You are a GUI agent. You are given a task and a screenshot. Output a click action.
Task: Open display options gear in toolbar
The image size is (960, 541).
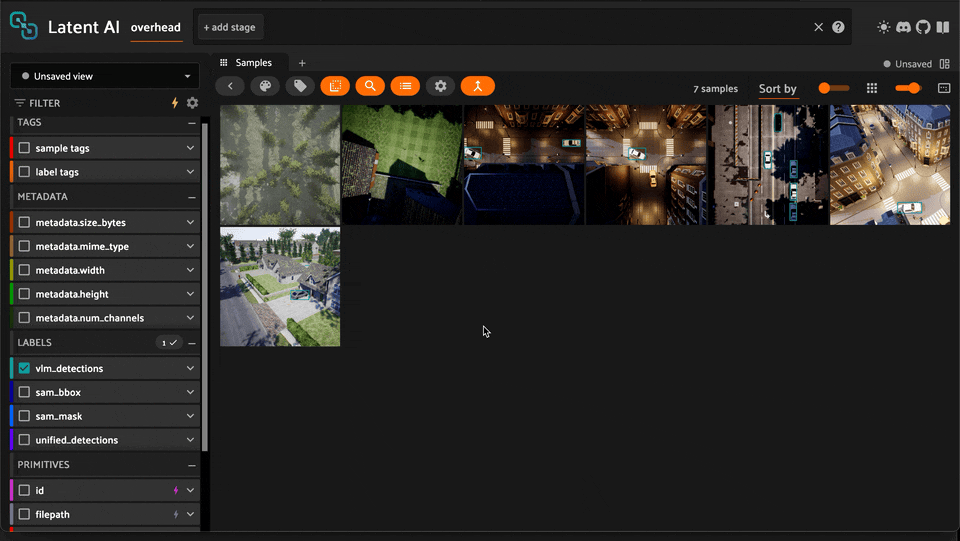pyautogui.click(x=440, y=86)
